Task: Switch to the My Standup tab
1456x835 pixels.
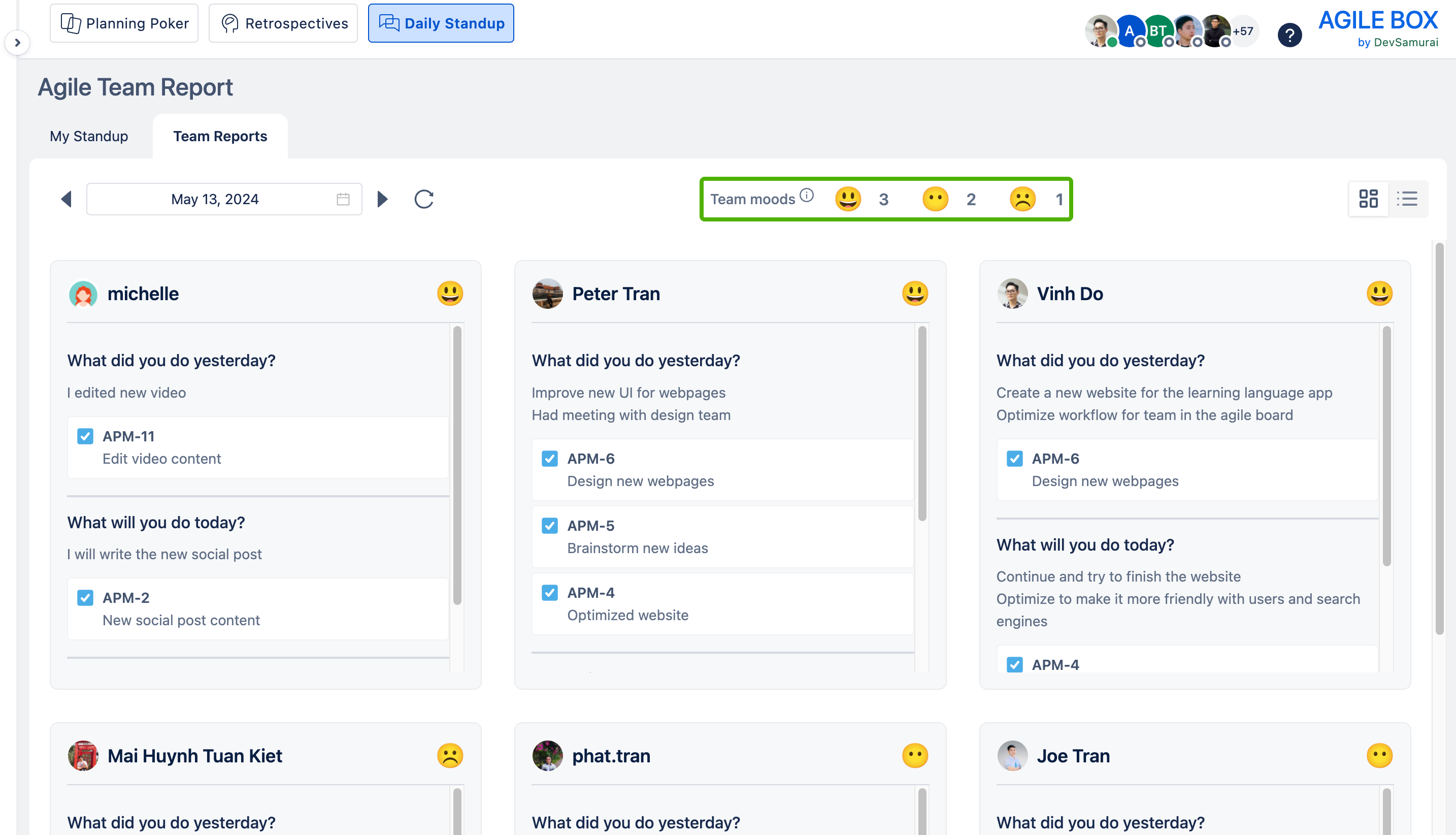Action: click(x=89, y=136)
